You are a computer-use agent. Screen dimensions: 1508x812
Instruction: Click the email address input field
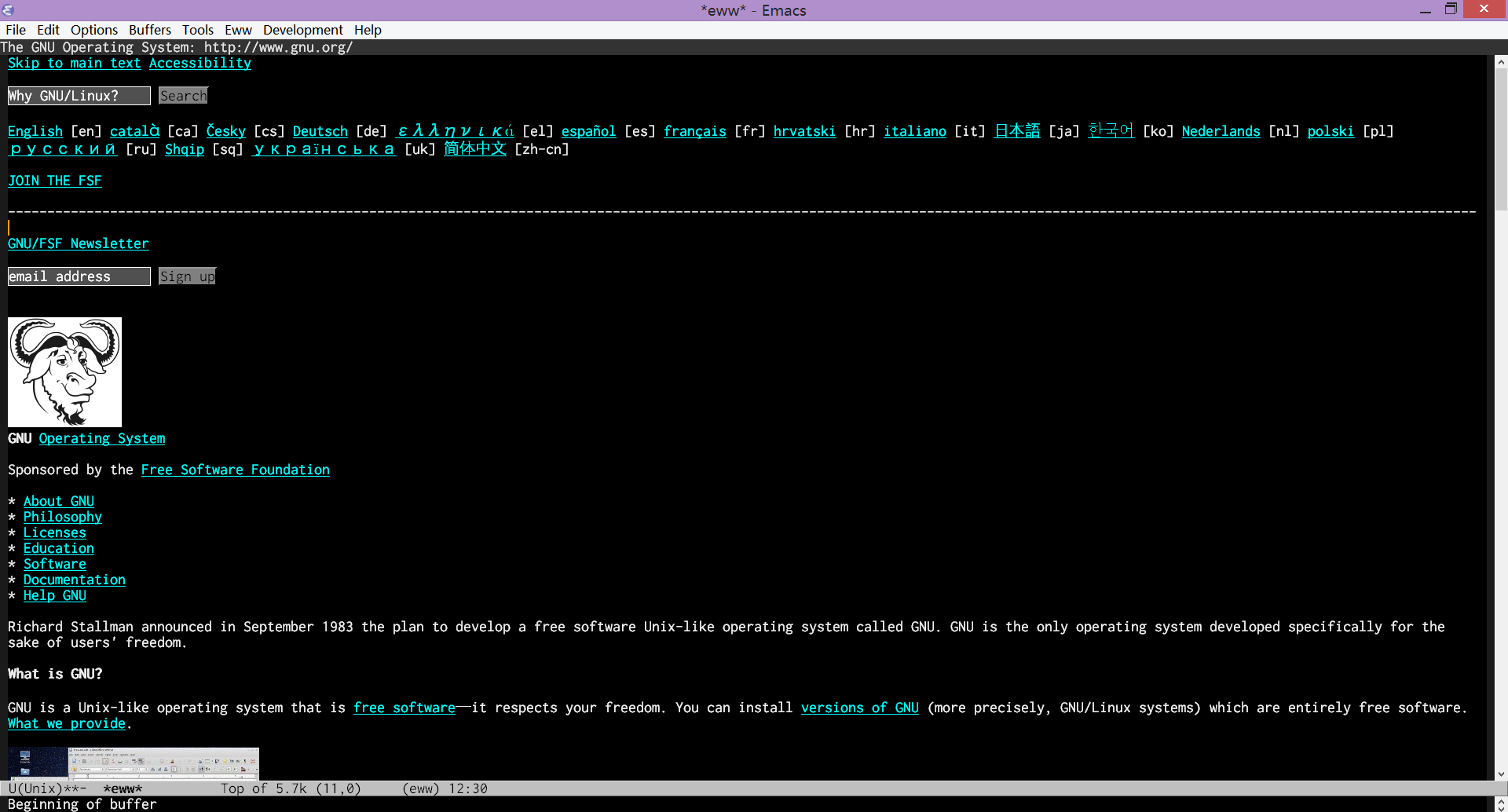[79, 276]
